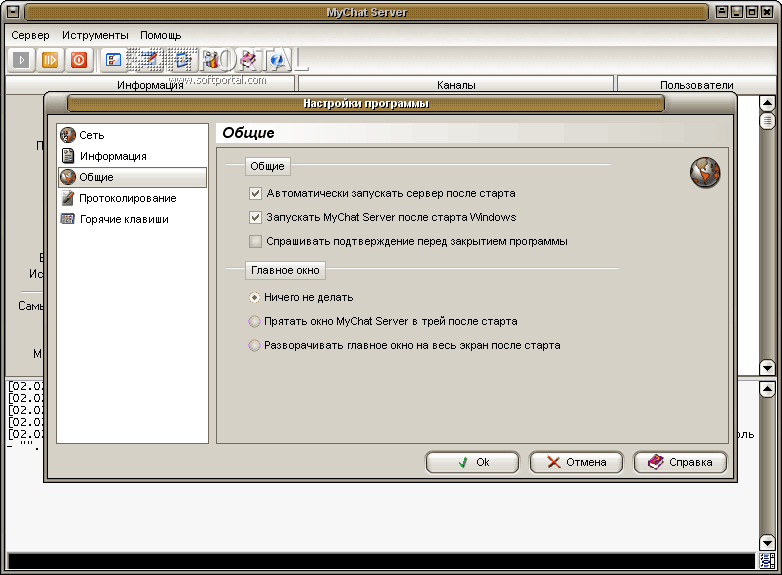
Task: Open the checklist settings toolbar icon
Action: (x=114, y=60)
